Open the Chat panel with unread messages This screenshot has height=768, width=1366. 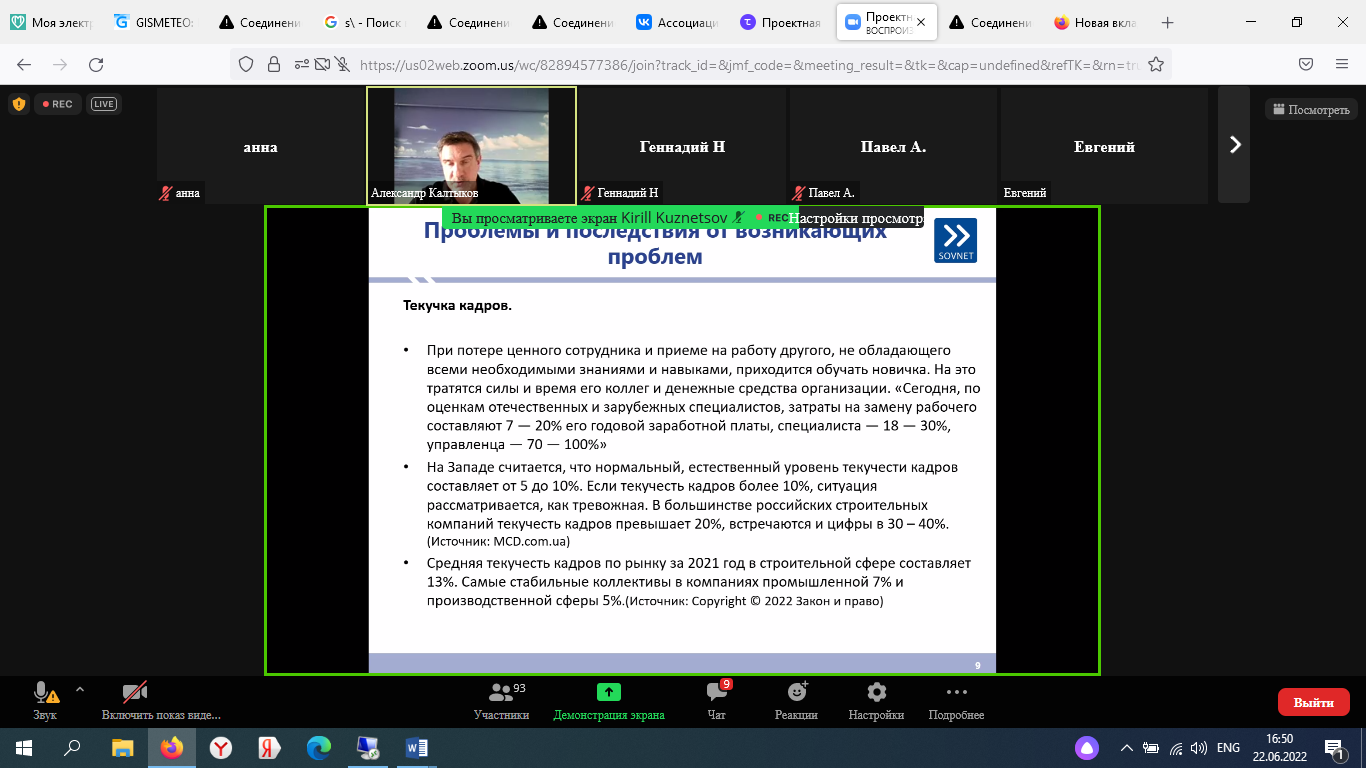click(716, 693)
